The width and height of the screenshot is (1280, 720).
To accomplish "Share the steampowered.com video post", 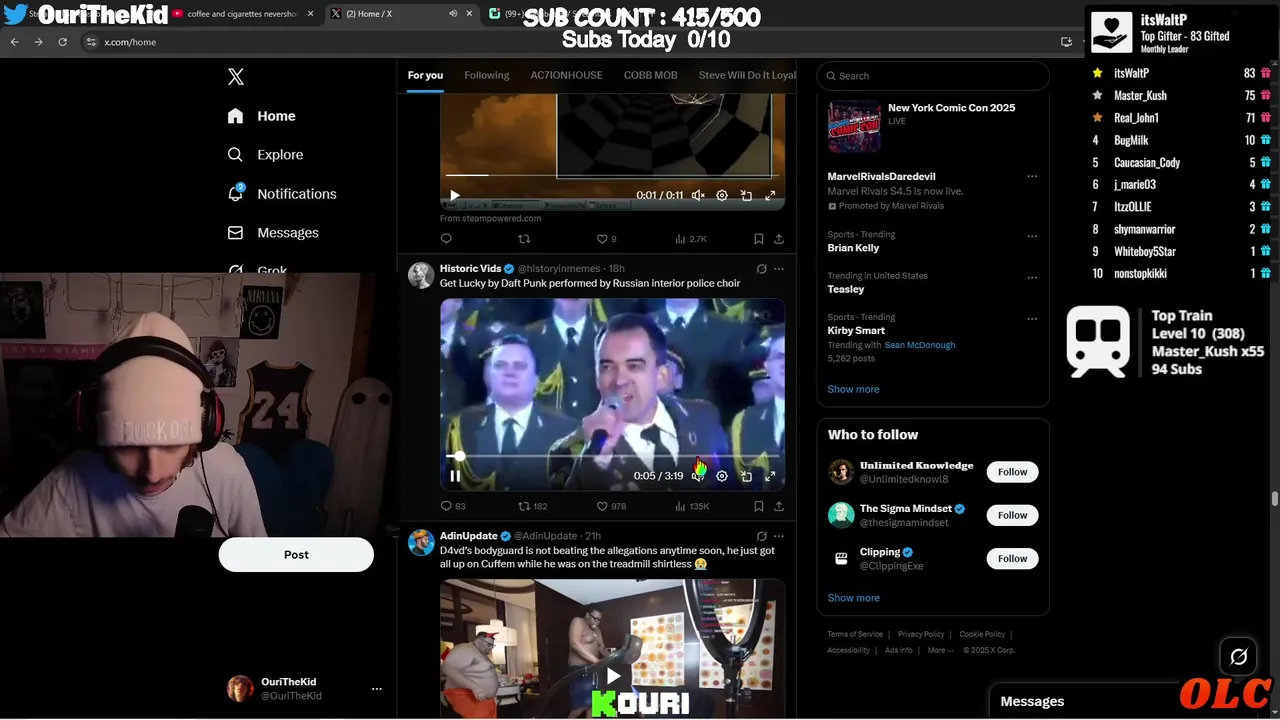I will (x=779, y=239).
